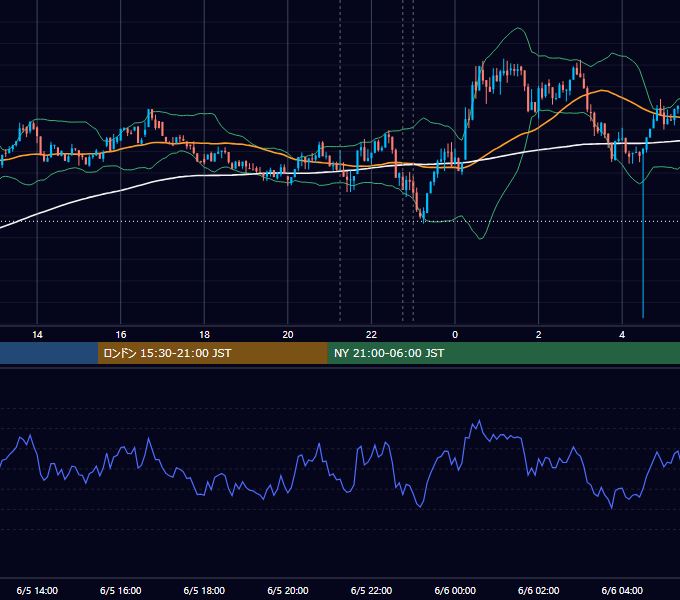Click the 6/5 20:00 date label
This screenshot has height=600, width=680.
[x=288, y=590]
